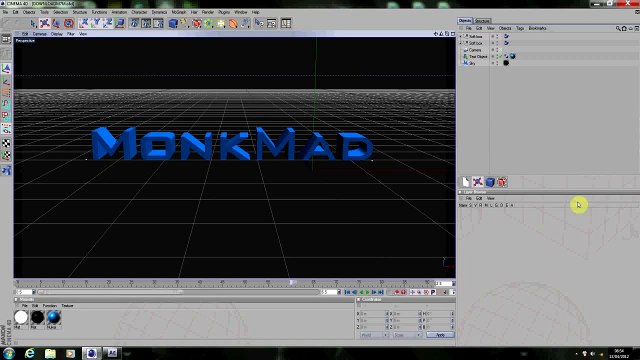The image size is (640, 360).
Task: Click the timeline current frame marker
Action: (x=292, y=282)
